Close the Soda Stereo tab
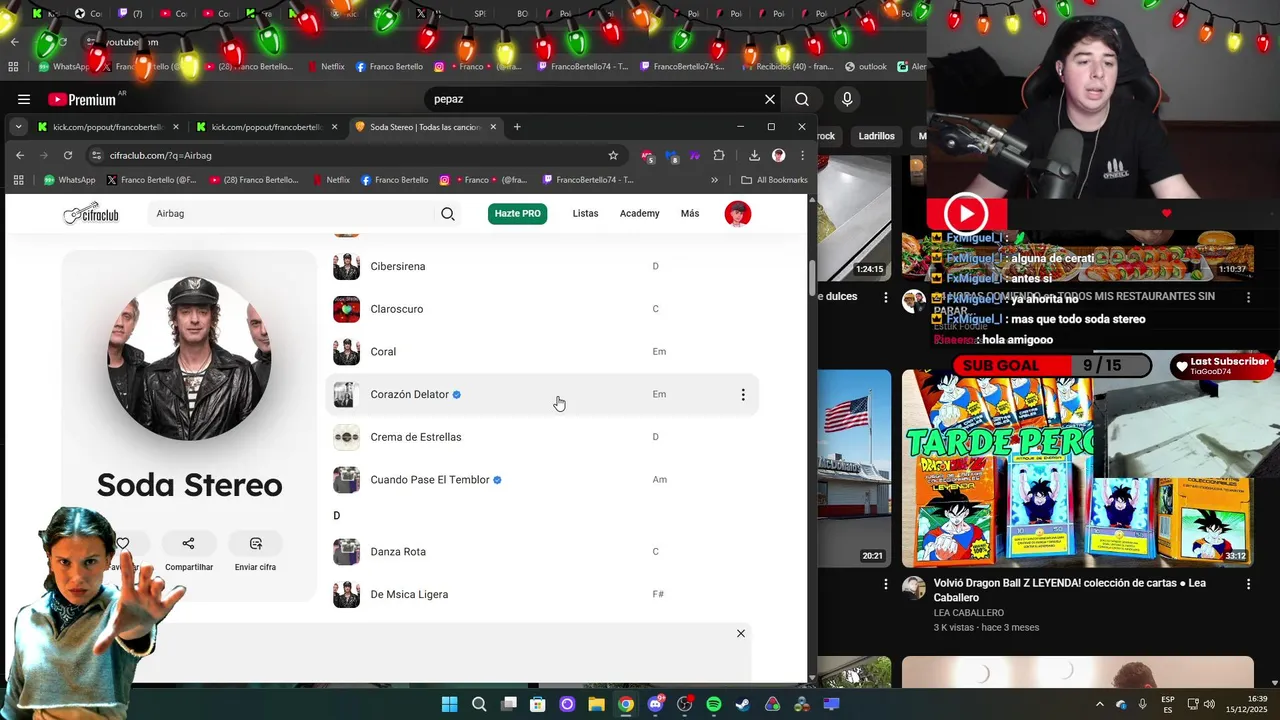Image resolution: width=1280 pixels, height=720 pixels. pos(493,127)
